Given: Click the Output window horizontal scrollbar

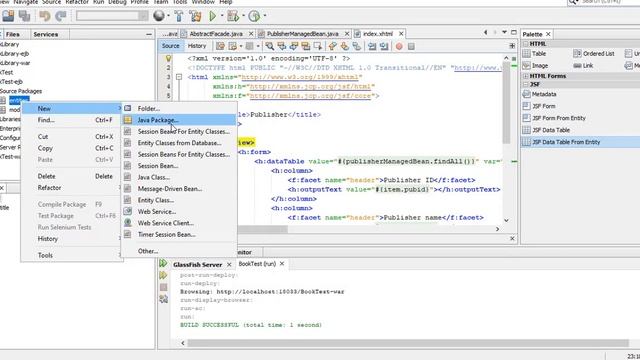Looking at the screenshot, I should coord(408,343).
